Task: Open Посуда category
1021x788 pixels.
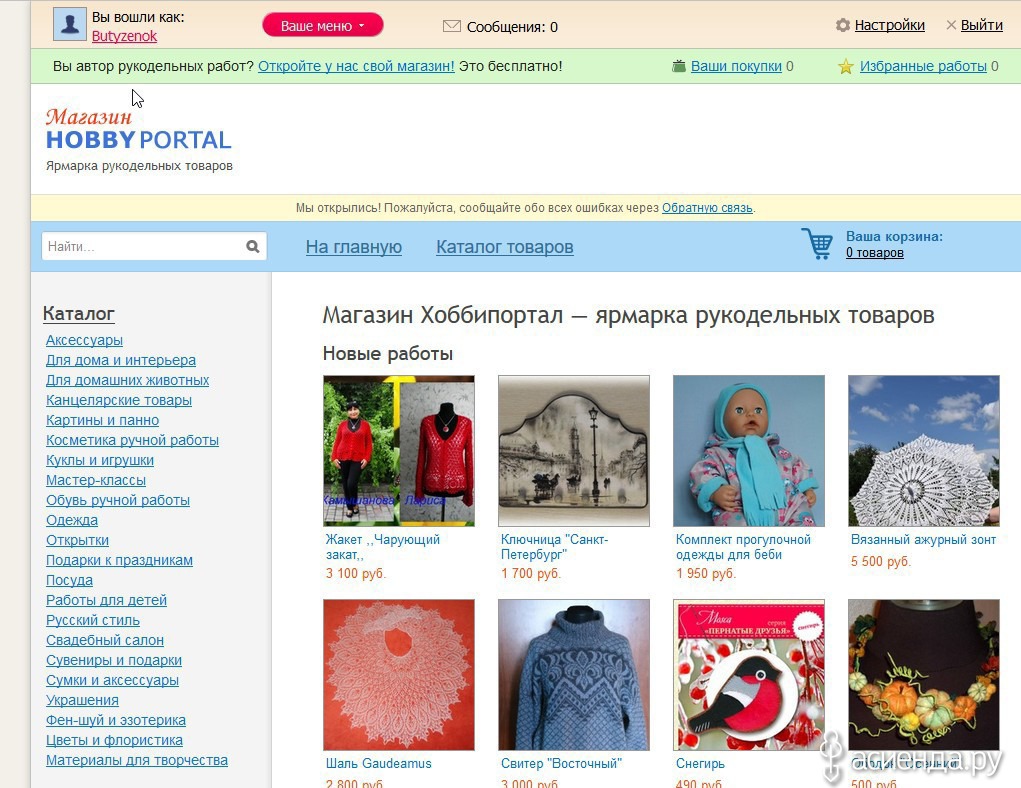Action: [x=69, y=580]
